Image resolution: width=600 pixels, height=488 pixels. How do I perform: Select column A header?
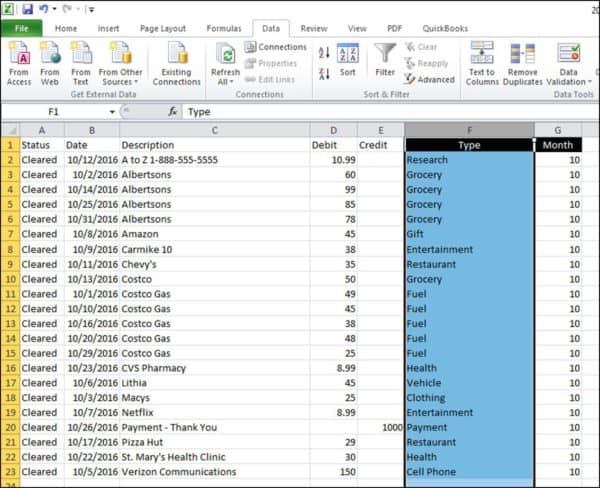(x=42, y=130)
